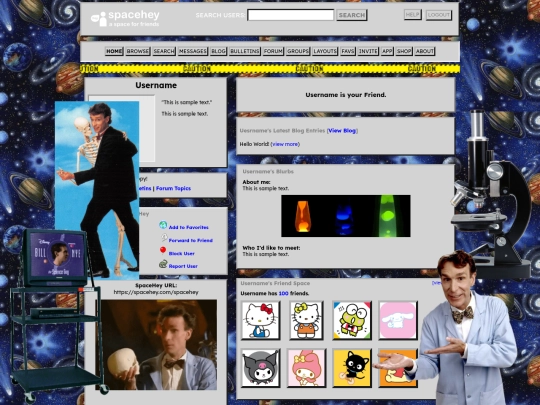
Task: Click the Forward to Friend icon
Action: pyautogui.click(x=164, y=238)
